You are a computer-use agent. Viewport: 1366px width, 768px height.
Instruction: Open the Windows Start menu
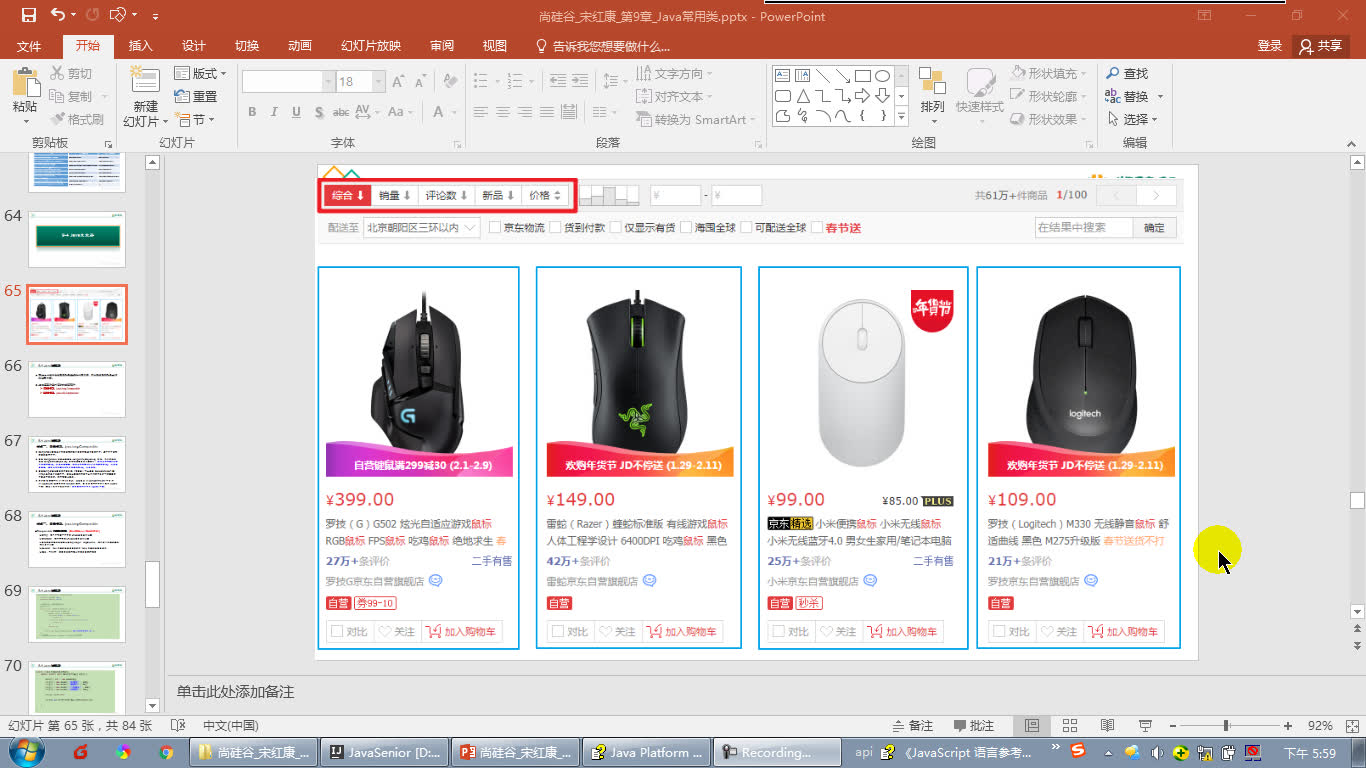click(27, 752)
